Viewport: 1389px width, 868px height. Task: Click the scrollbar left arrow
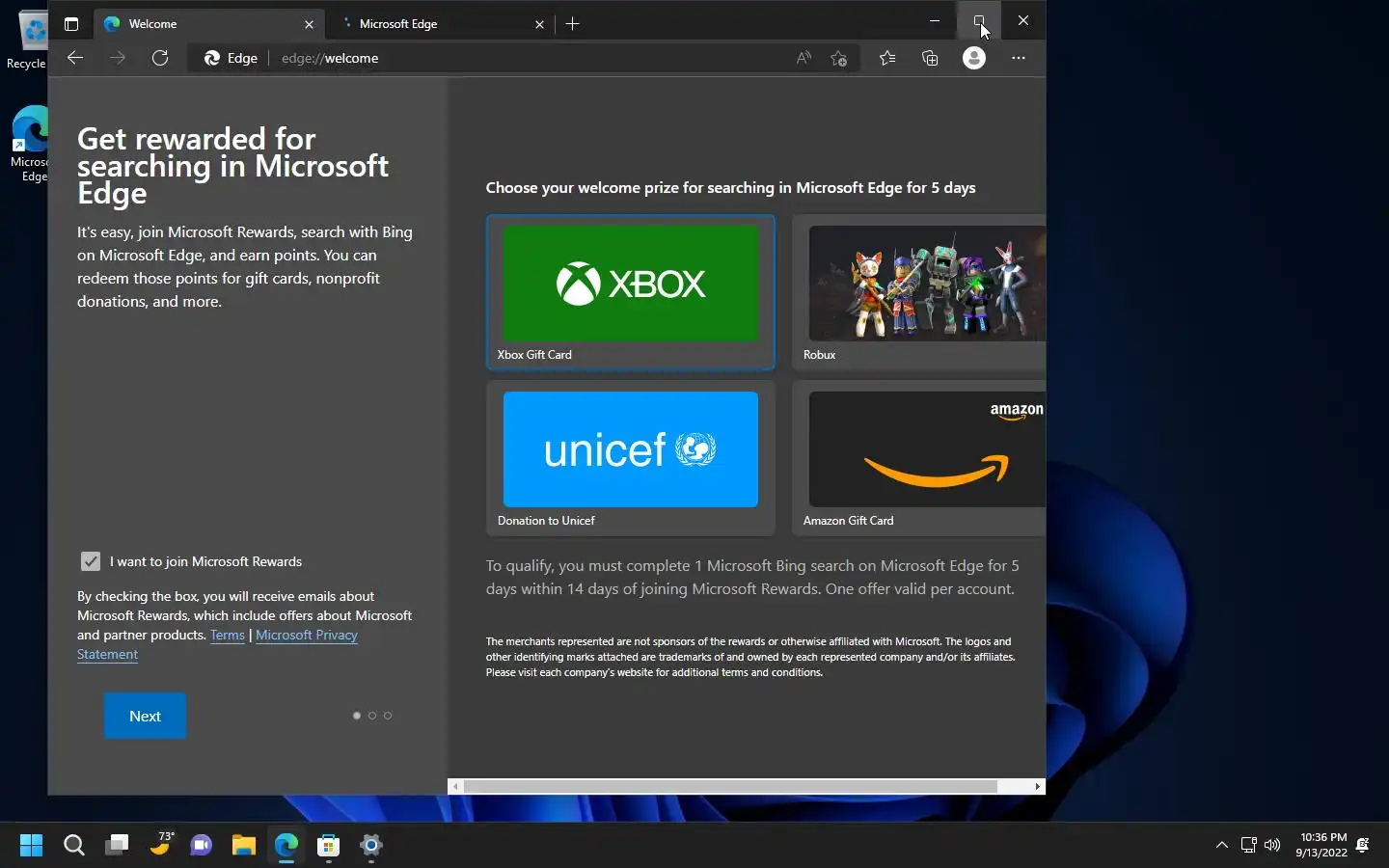tap(455, 786)
